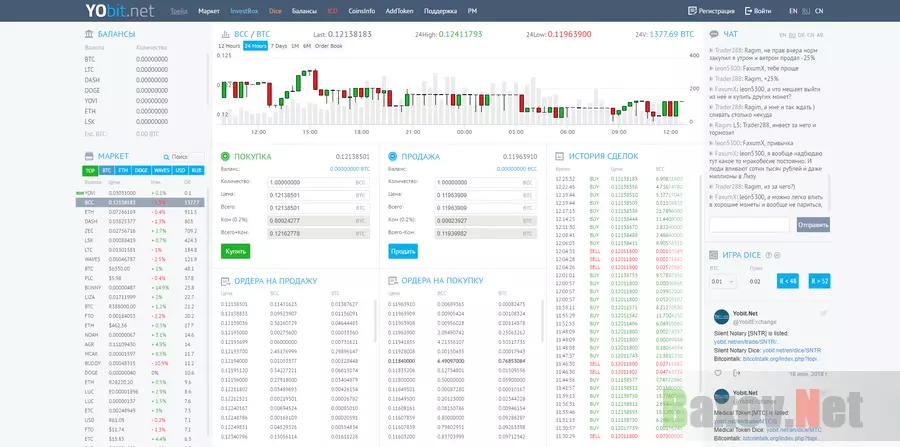
Task: Open the Поддержка menu item
Action: pyautogui.click(x=441, y=11)
